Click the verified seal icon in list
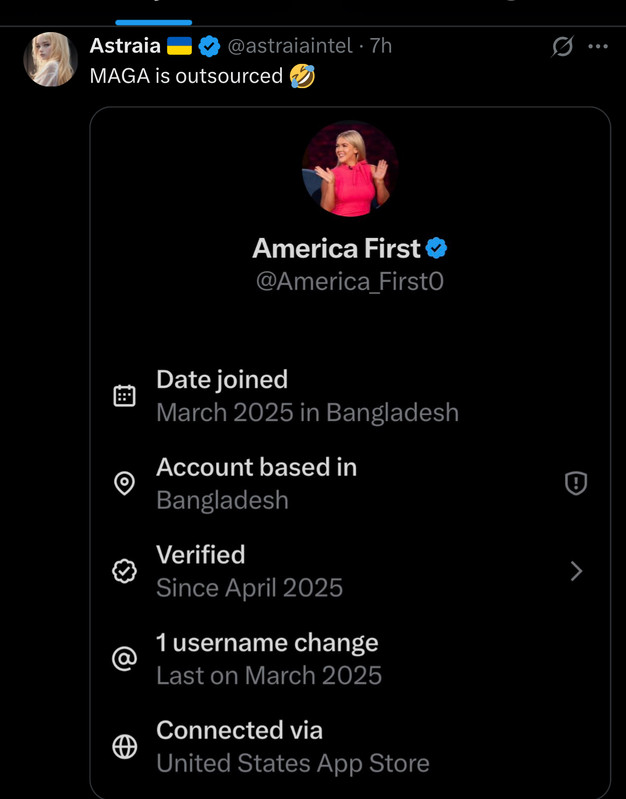 point(125,571)
